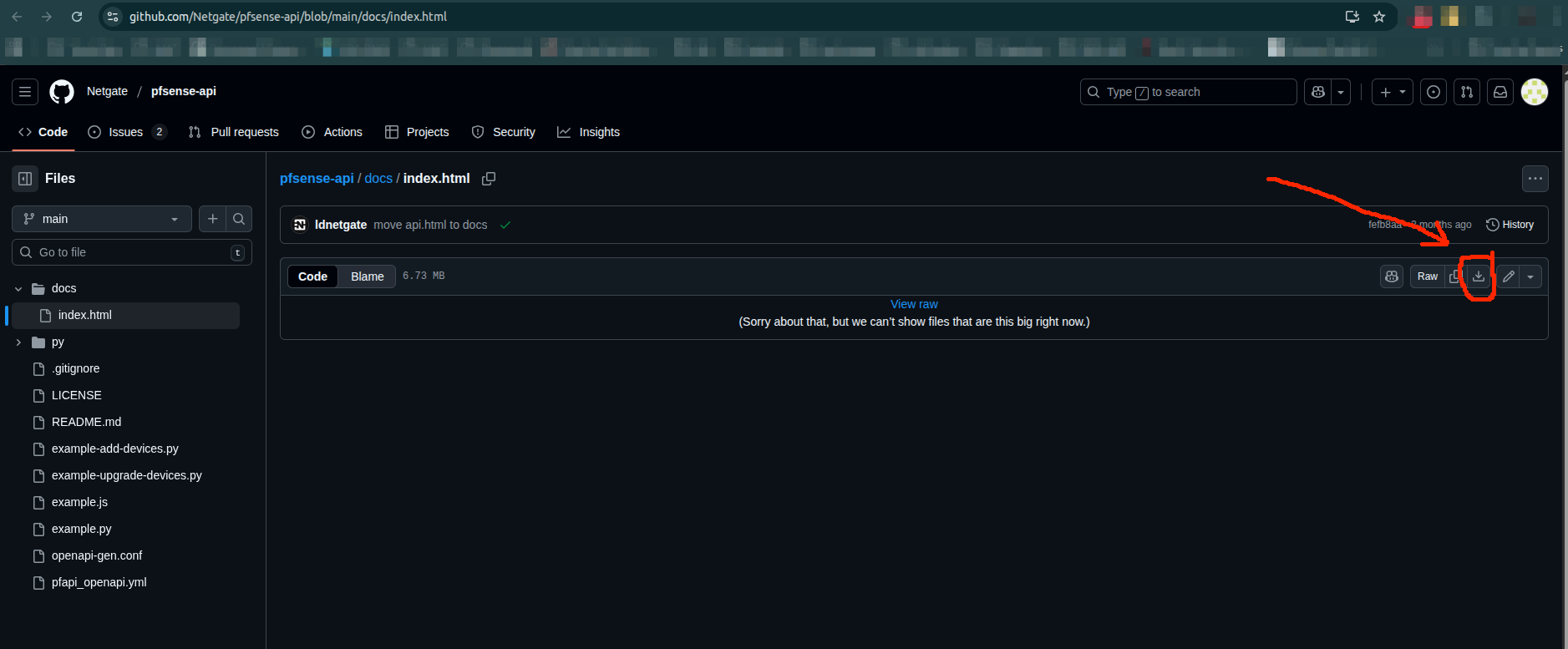Open the .gitignore file
This screenshot has height=649, width=1568.
click(x=75, y=368)
